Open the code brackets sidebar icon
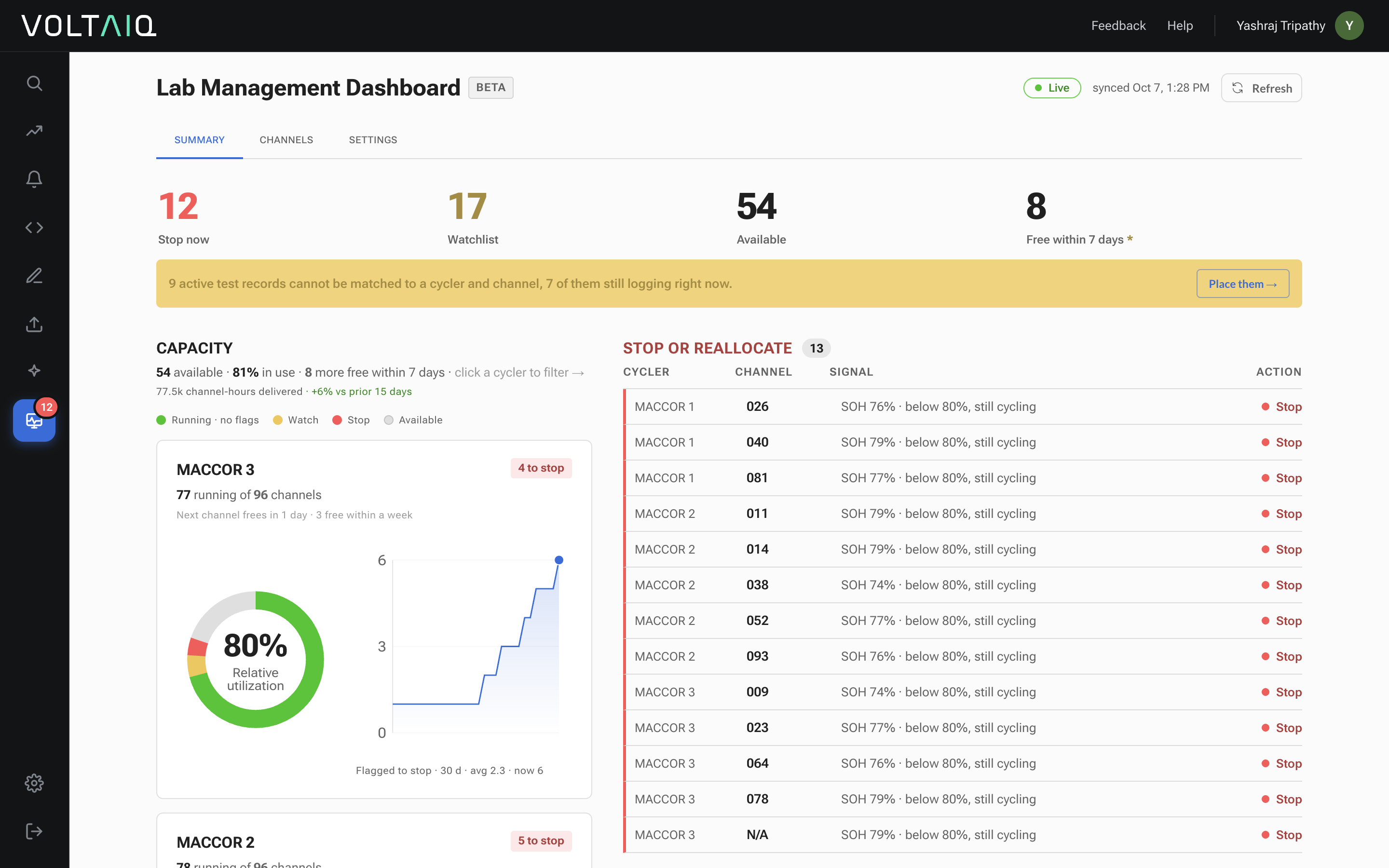The height and width of the screenshot is (868, 1389). (34, 227)
